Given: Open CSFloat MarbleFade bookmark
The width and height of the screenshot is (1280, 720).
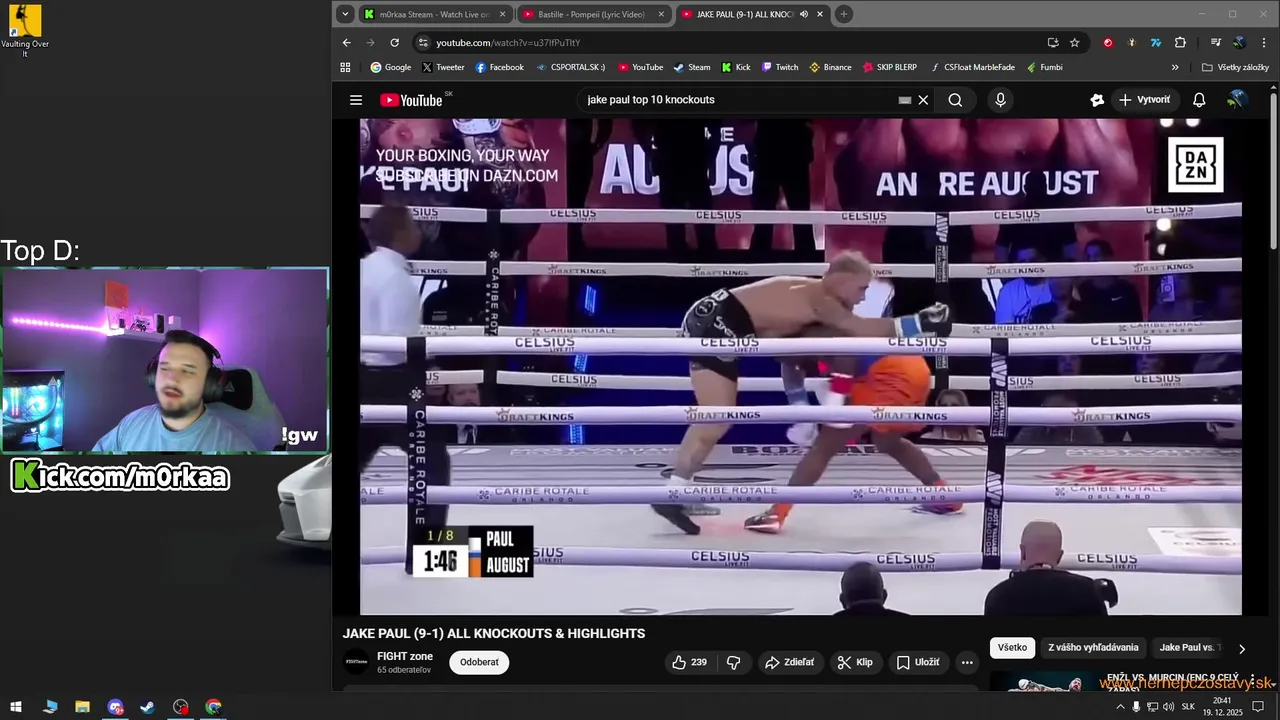Looking at the screenshot, I should pos(972,67).
